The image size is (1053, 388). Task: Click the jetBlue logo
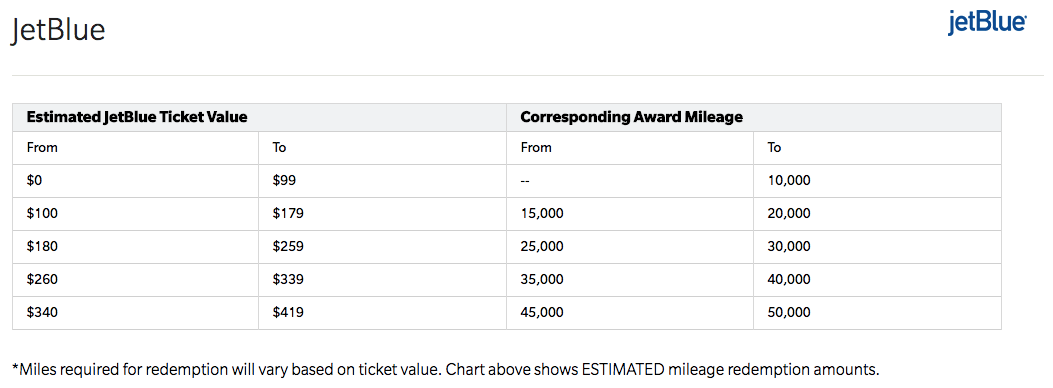pos(987,23)
